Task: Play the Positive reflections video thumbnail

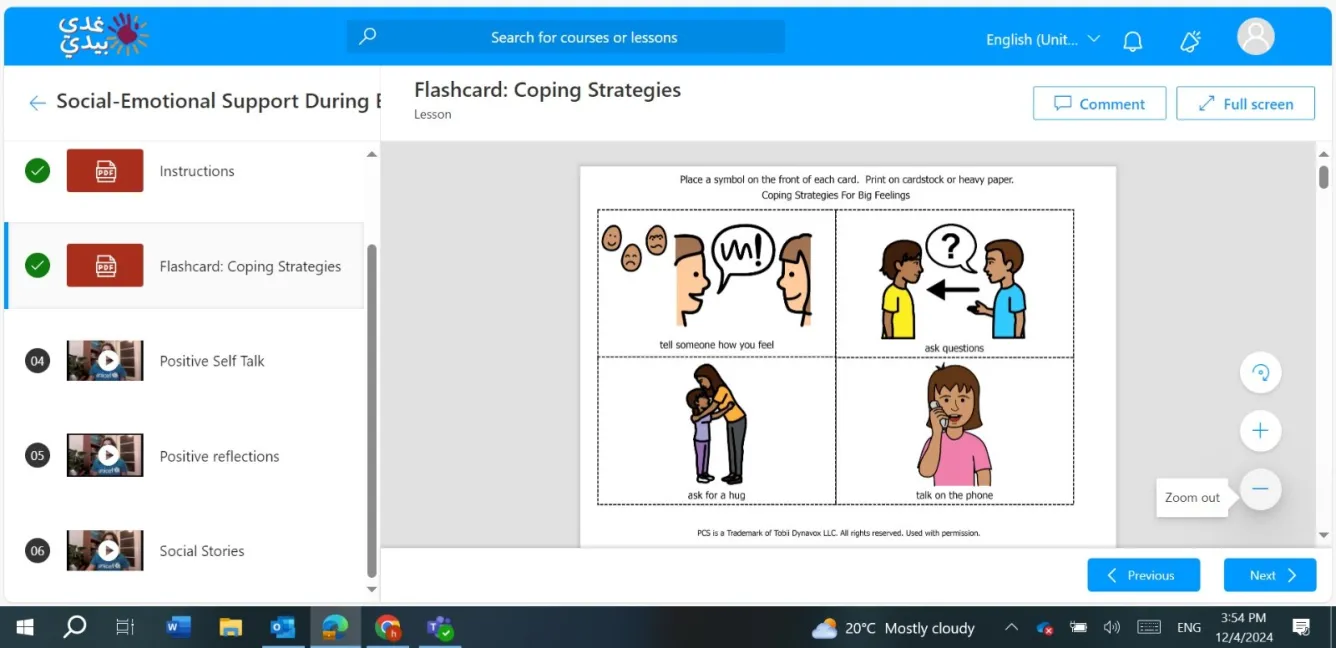Action: coord(105,456)
